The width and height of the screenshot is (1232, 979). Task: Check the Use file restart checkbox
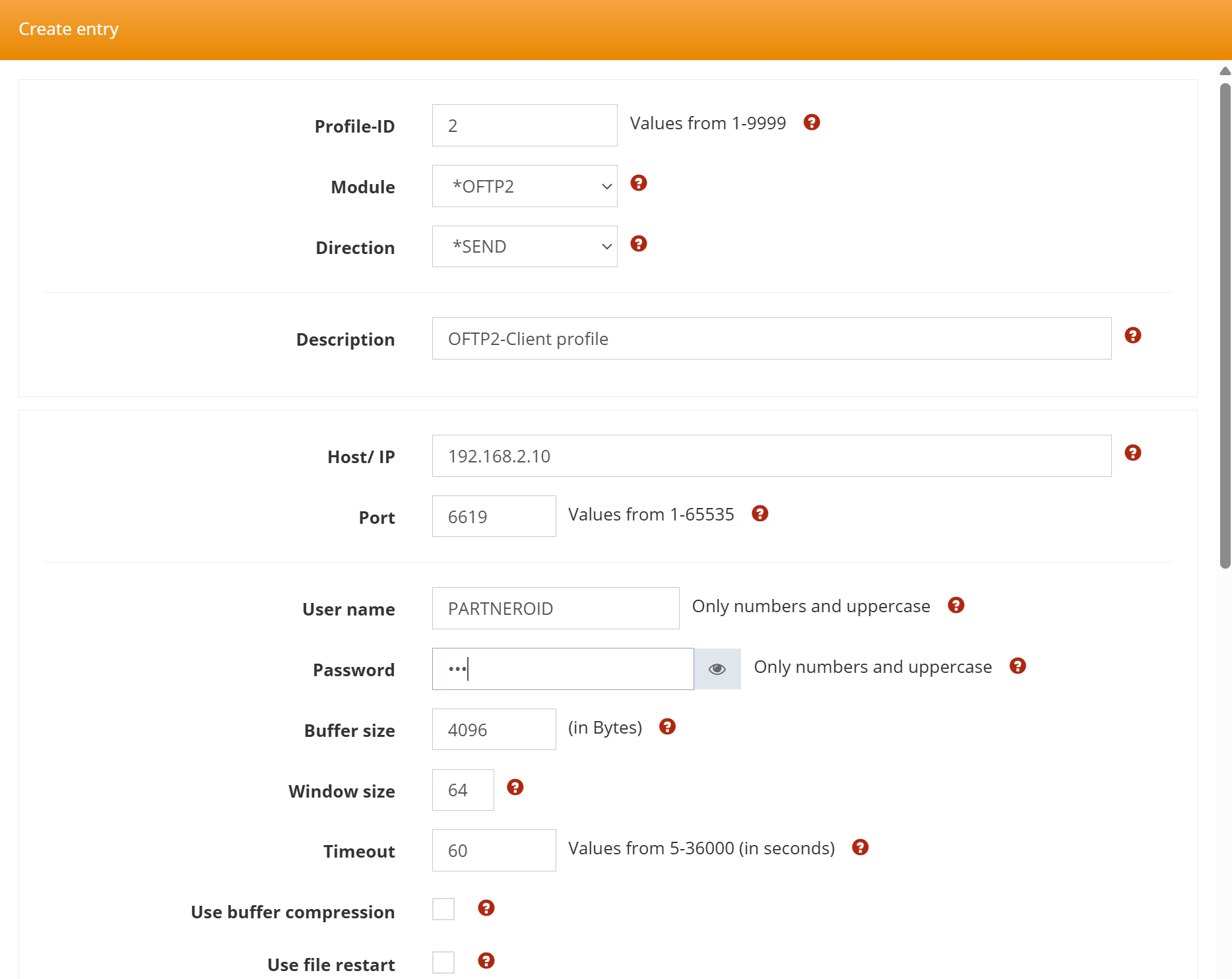(443, 963)
